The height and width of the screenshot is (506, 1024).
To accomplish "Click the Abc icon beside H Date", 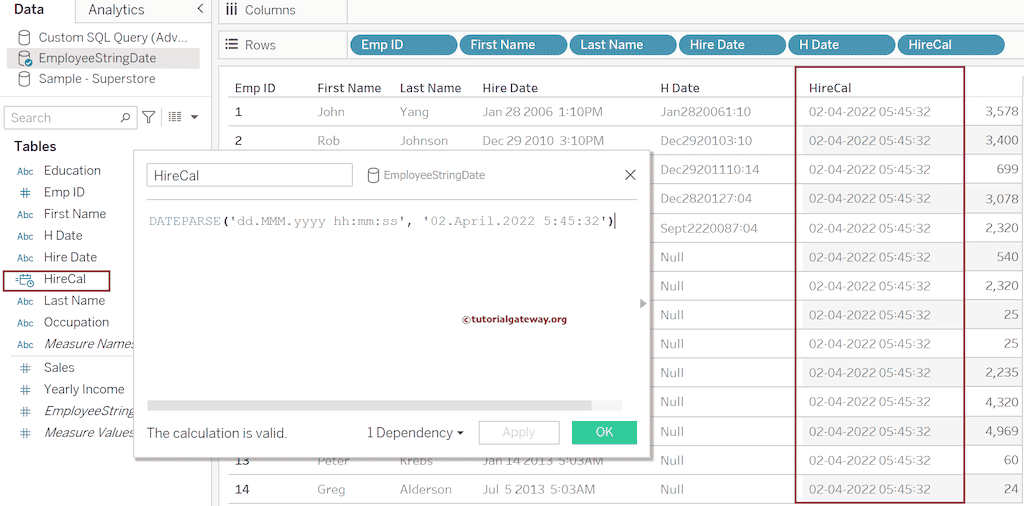I will 25,236.
